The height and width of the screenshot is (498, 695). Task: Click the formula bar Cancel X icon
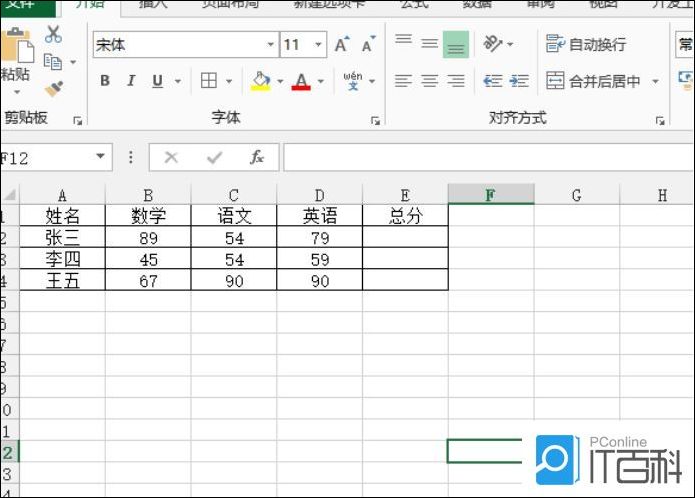(x=171, y=157)
